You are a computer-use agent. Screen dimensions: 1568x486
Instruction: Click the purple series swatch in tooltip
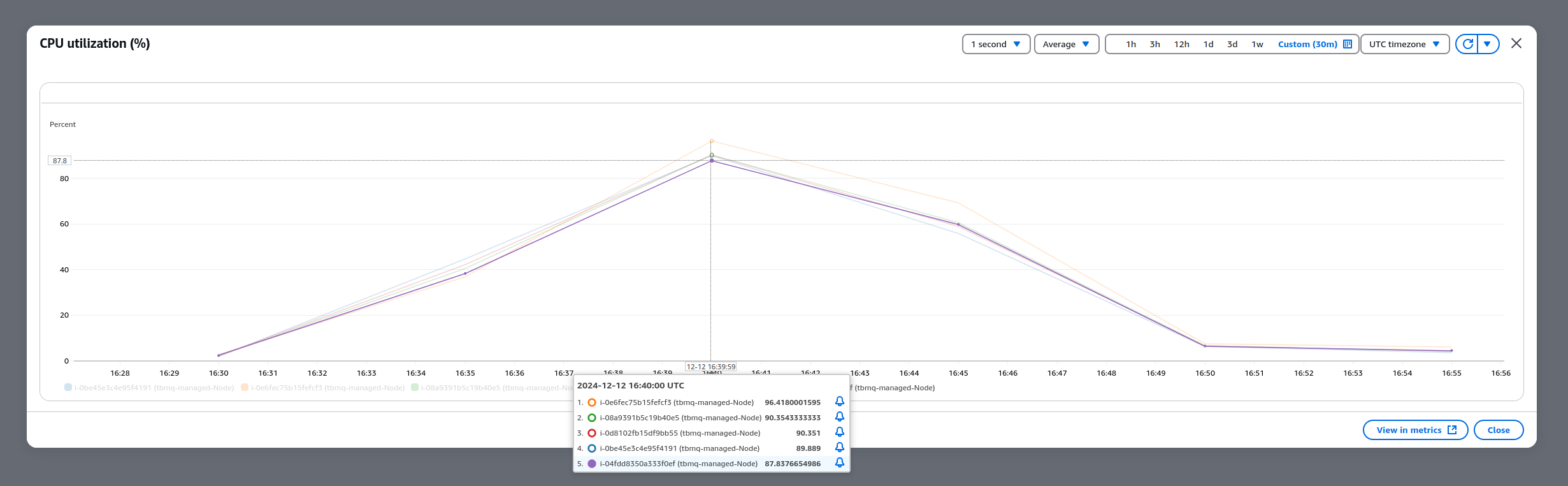pyautogui.click(x=592, y=464)
